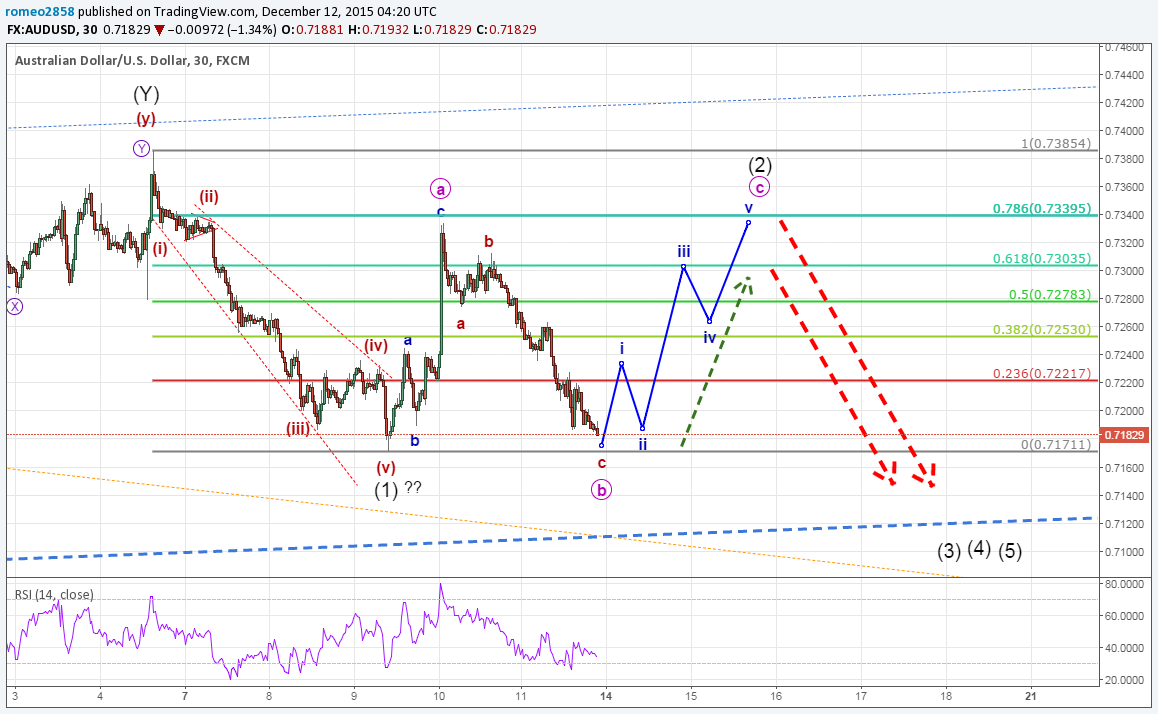
Task: Click the circled purple X wave marker
Action: click(x=15, y=306)
